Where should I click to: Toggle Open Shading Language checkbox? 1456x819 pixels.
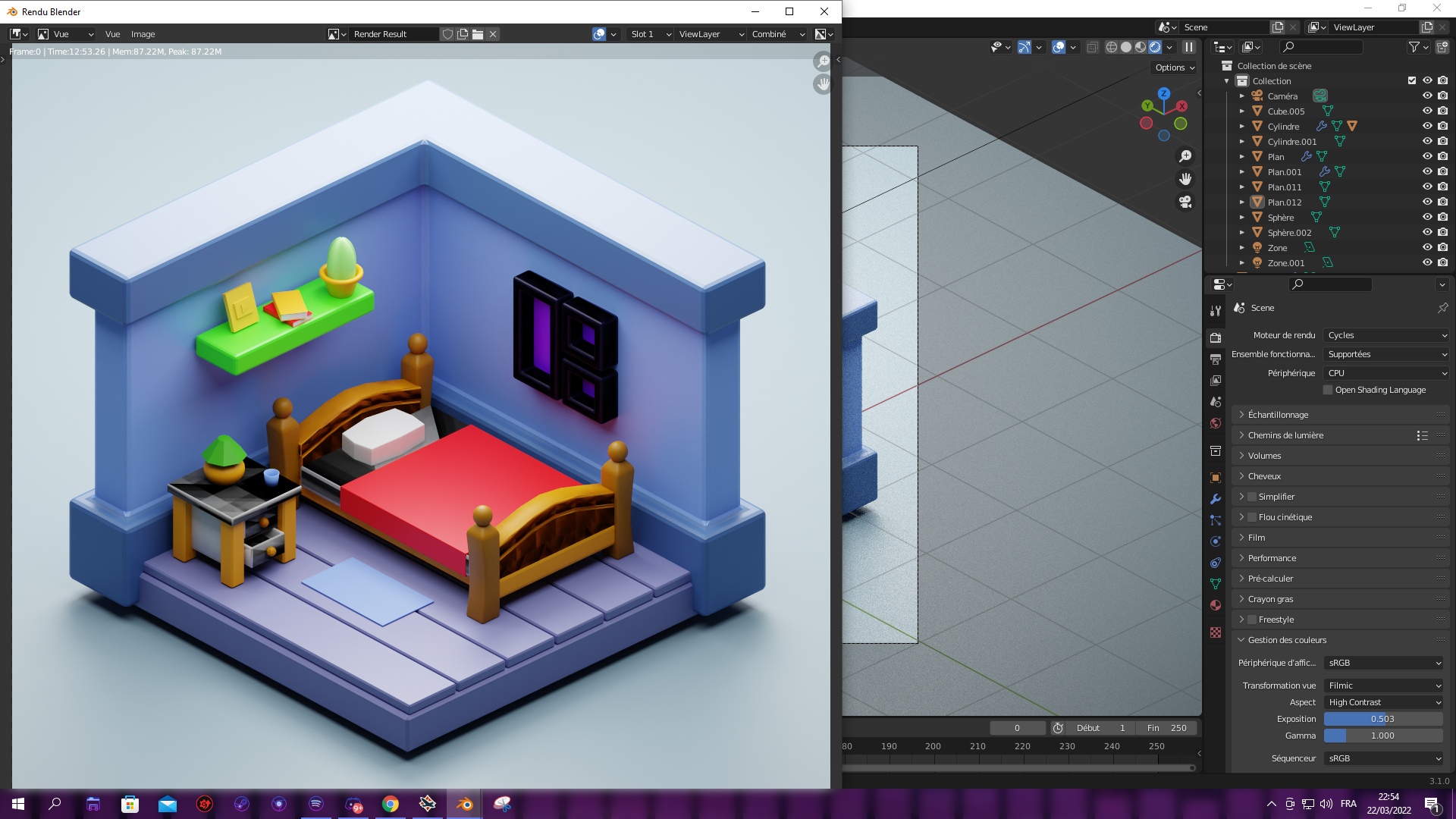pyautogui.click(x=1328, y=390)
